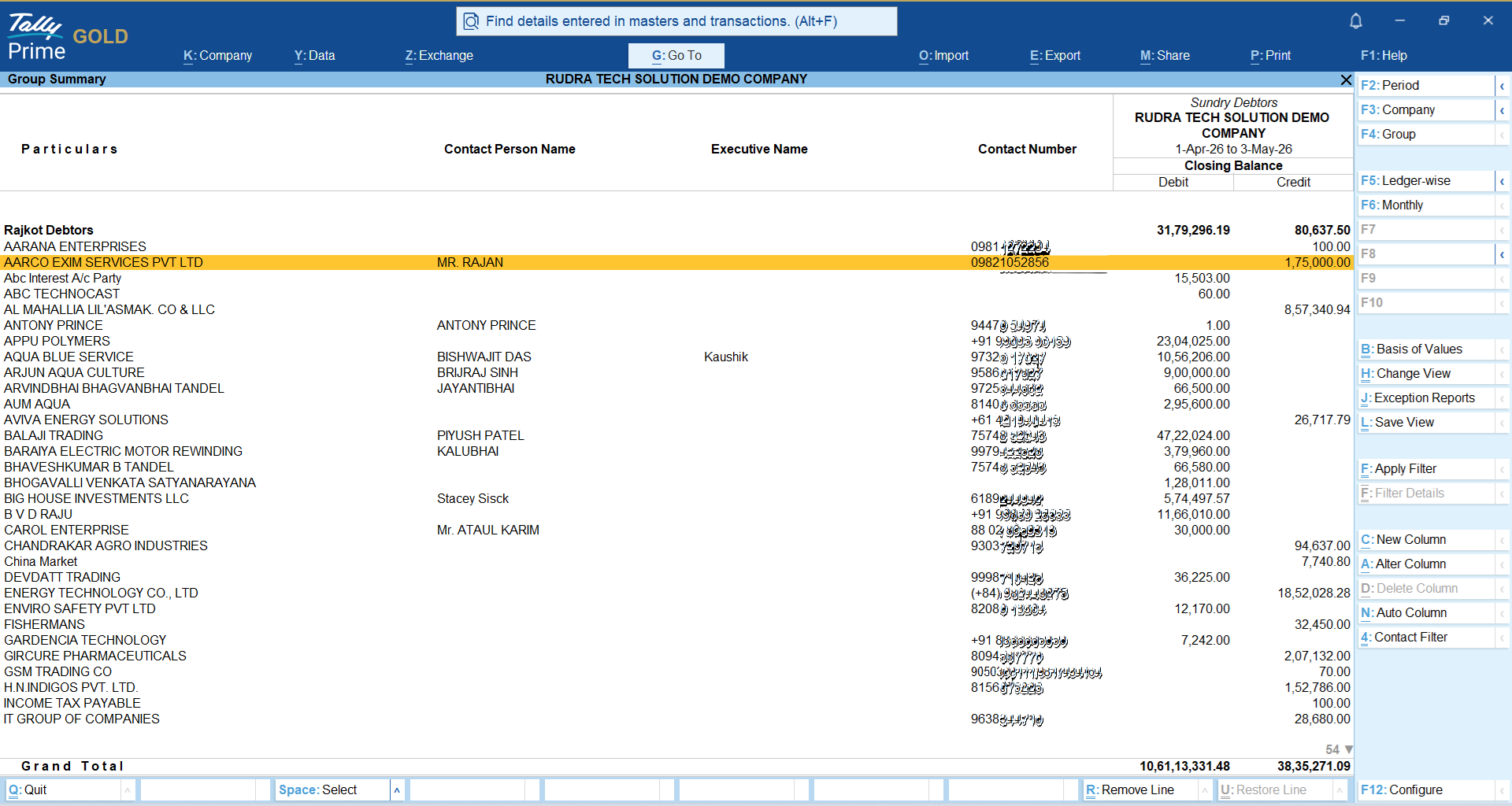The image size is (1512, 806).
Task: Expand the F2 Period options arrow
Action: click(x=1502, y=86)
